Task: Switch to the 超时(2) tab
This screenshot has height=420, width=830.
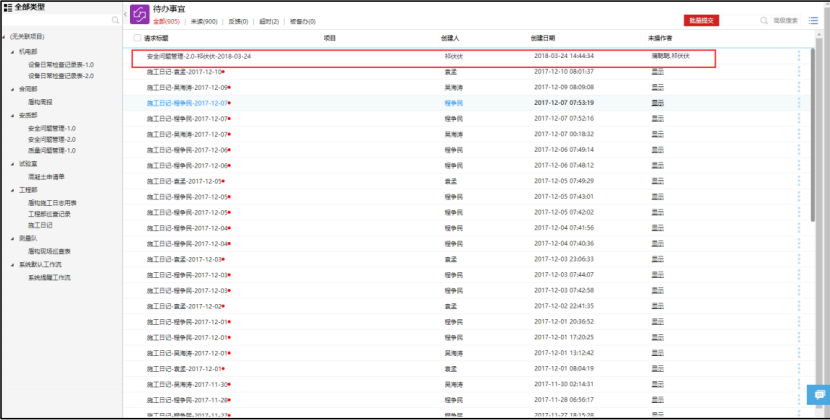Action: (269, 22)
